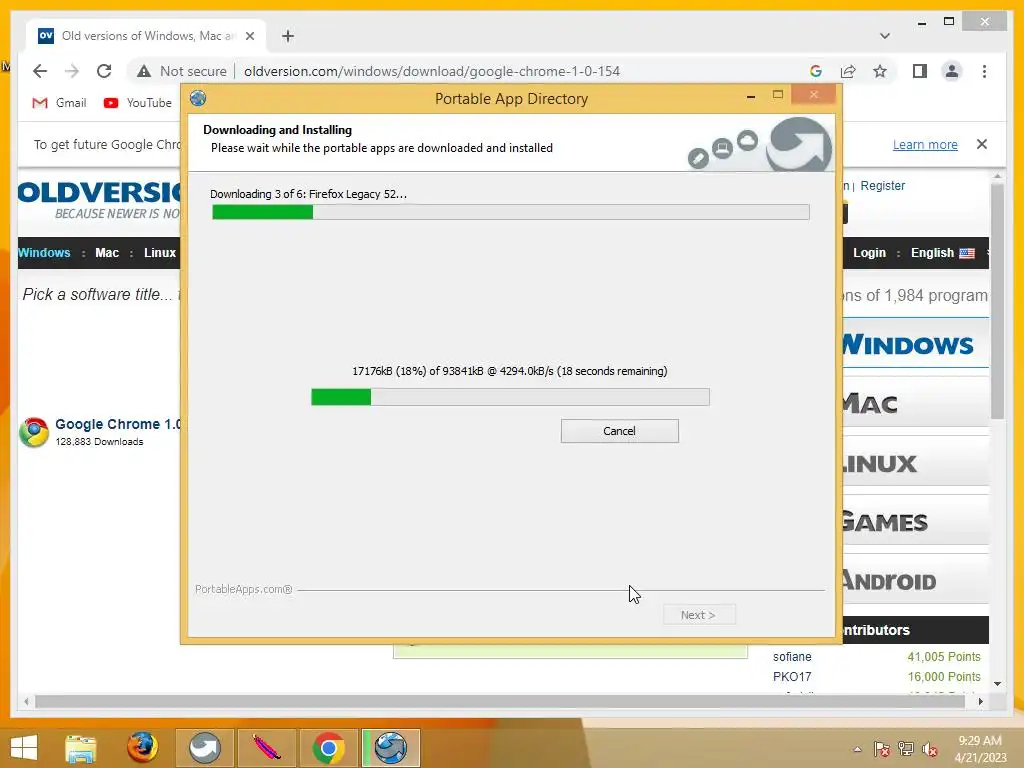Open the feather app in the taskbar

click(266, 748)
